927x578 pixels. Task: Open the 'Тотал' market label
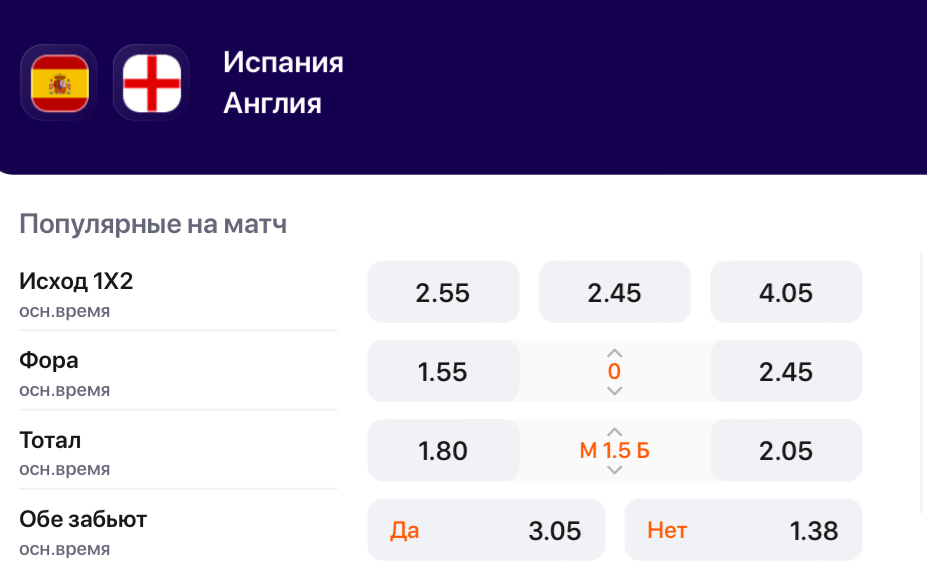pos(50,440)
